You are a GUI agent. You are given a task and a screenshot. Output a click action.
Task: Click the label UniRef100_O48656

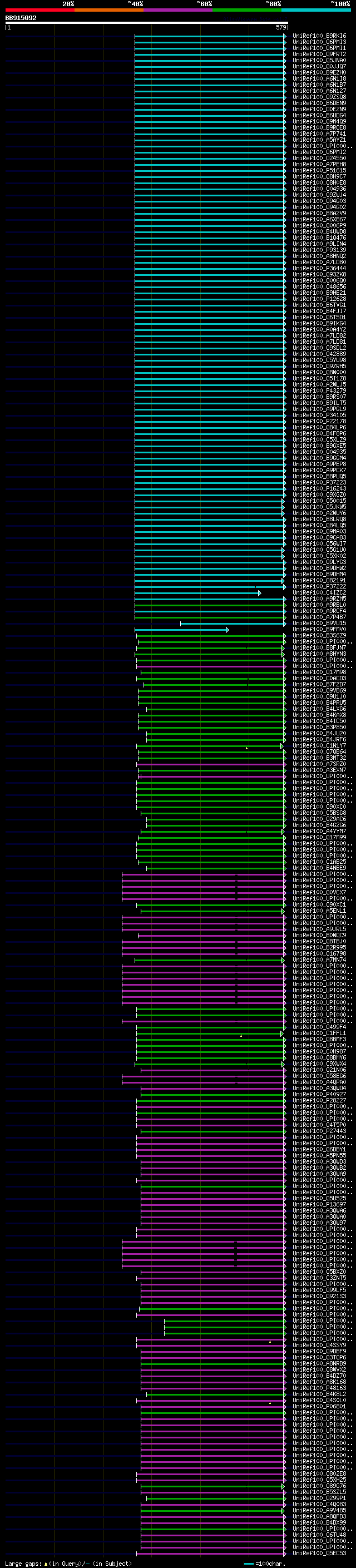tap(319, 286)
